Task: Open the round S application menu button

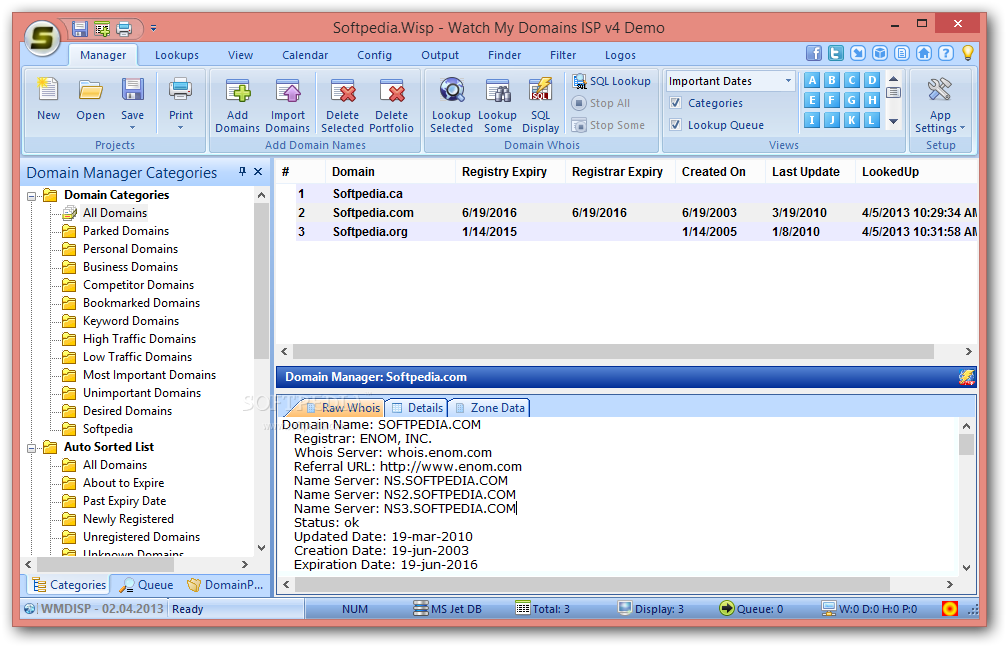Action: pos(42,38)
